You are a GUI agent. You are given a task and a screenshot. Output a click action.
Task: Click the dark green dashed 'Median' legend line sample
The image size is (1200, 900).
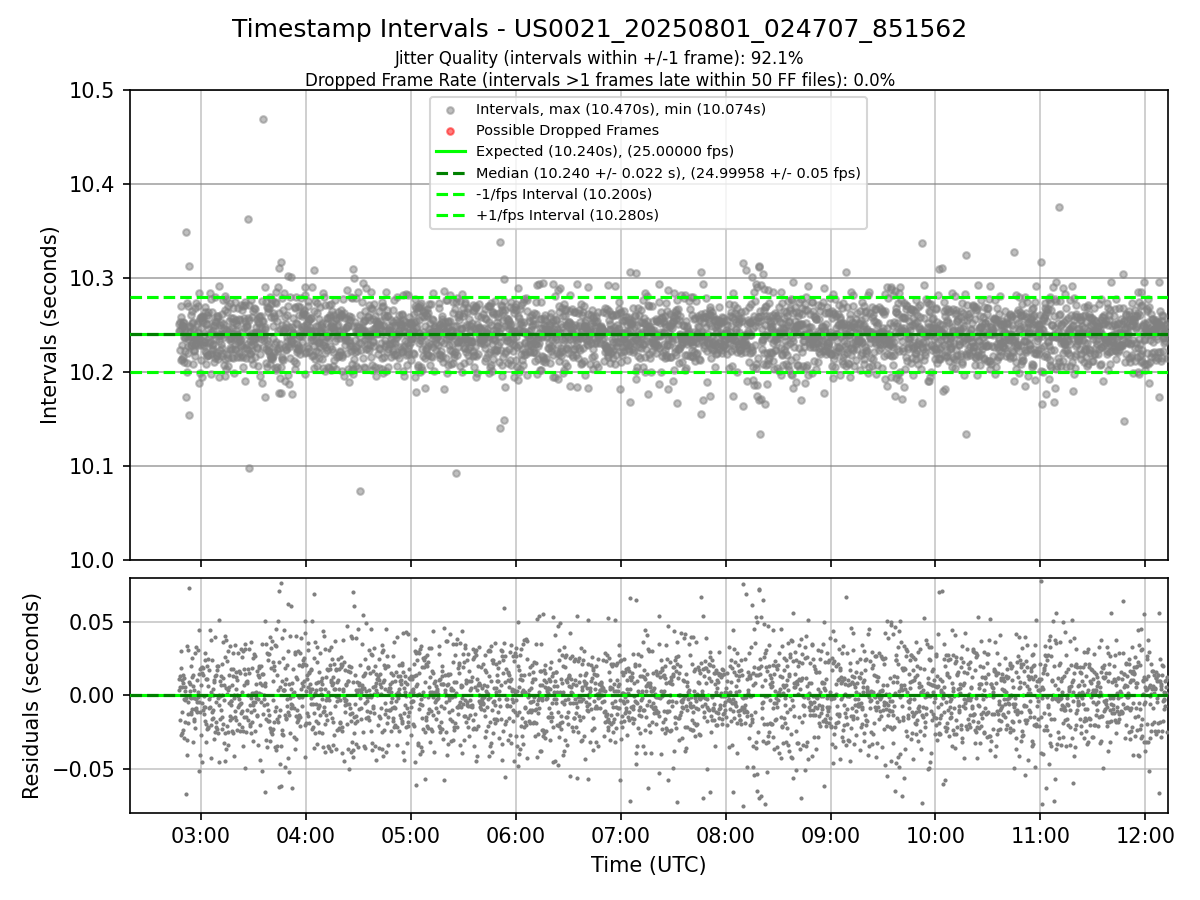(450, 173)
